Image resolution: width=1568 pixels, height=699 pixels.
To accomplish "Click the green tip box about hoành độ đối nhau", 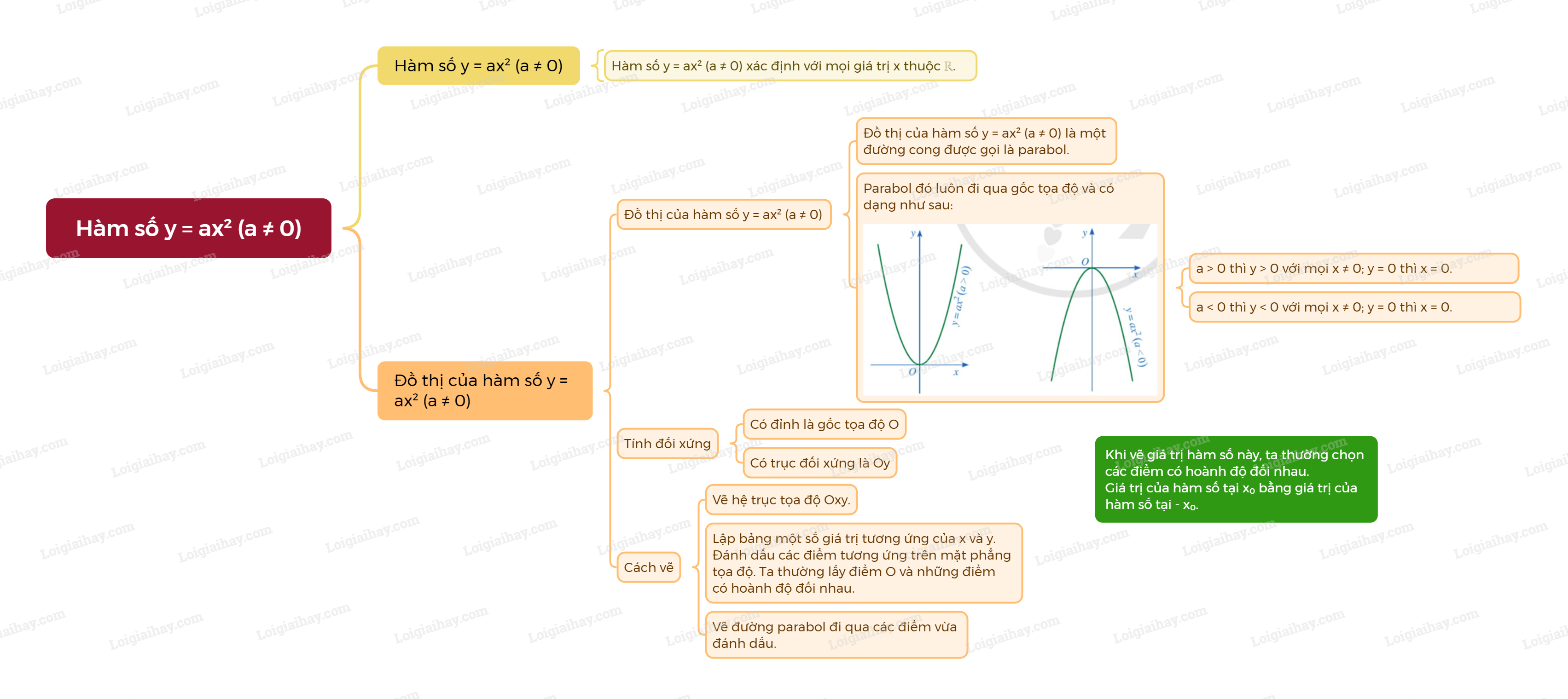I will coord(1236,479).
